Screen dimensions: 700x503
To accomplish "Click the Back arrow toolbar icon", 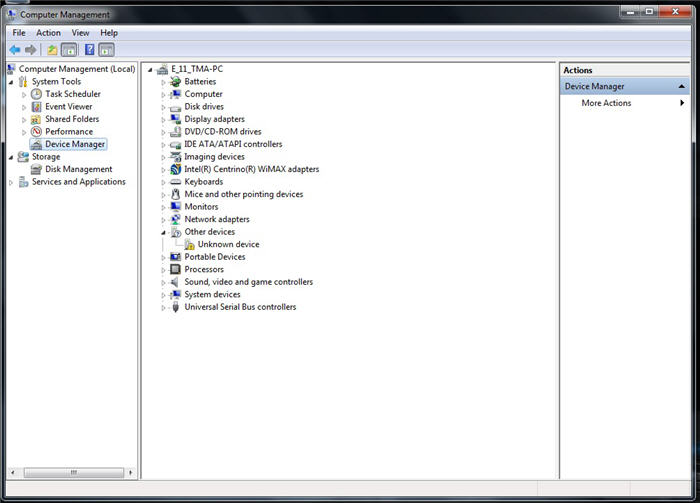I will 15,50.
